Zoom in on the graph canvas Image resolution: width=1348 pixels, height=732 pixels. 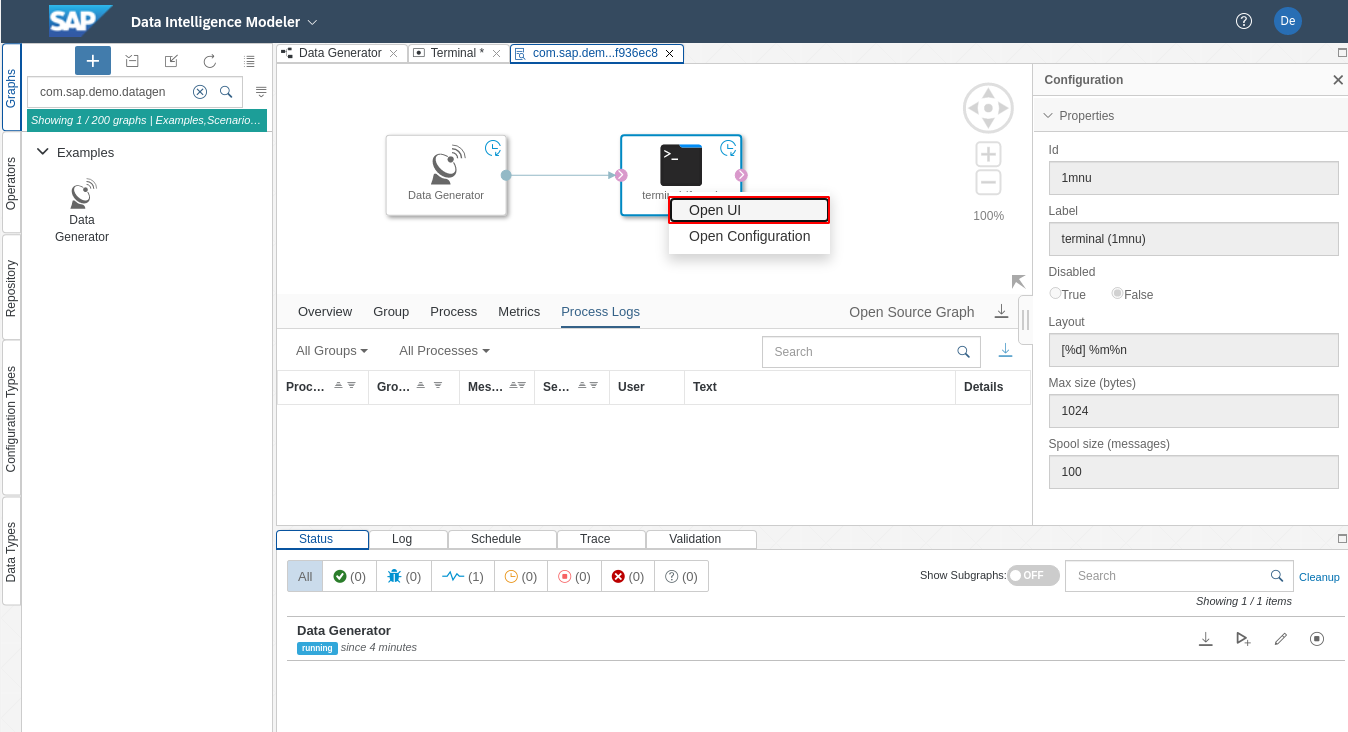pos(988,154)
